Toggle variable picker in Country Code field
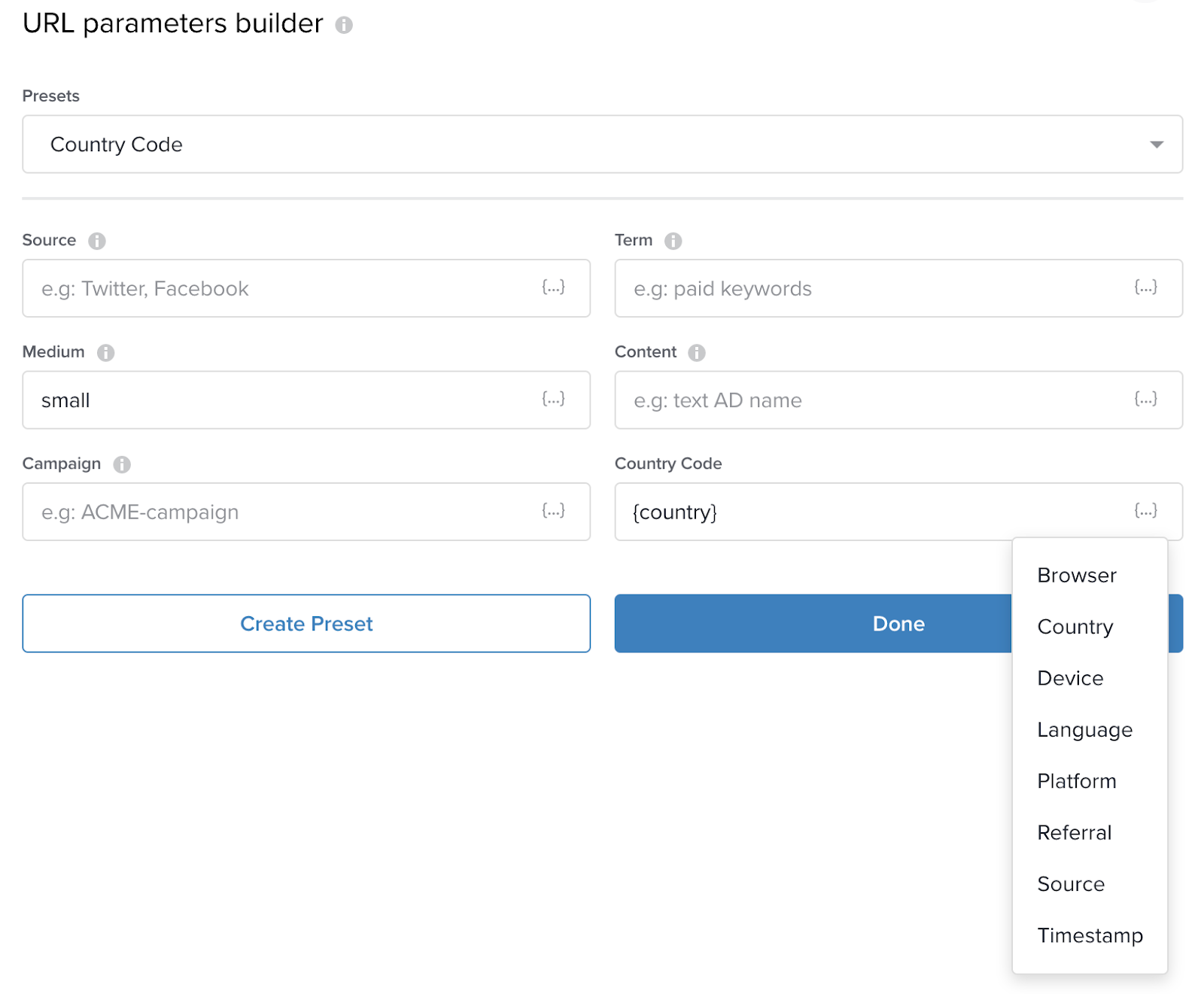Viewport: 1204px width, 994px height. pos(1145,511)
